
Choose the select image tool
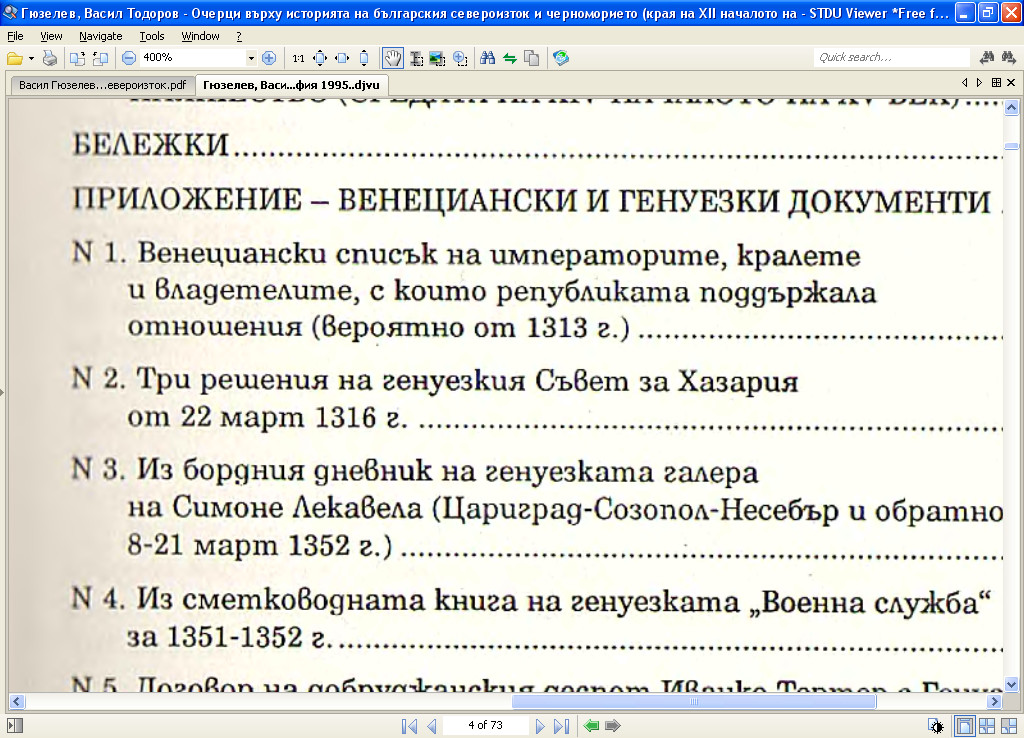click(x=437, y=58)
